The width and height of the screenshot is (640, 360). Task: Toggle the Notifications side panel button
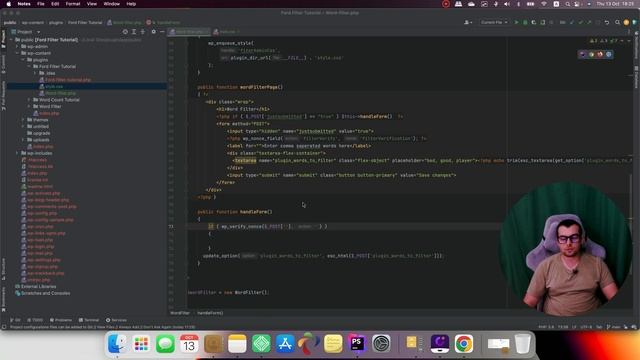636,46
